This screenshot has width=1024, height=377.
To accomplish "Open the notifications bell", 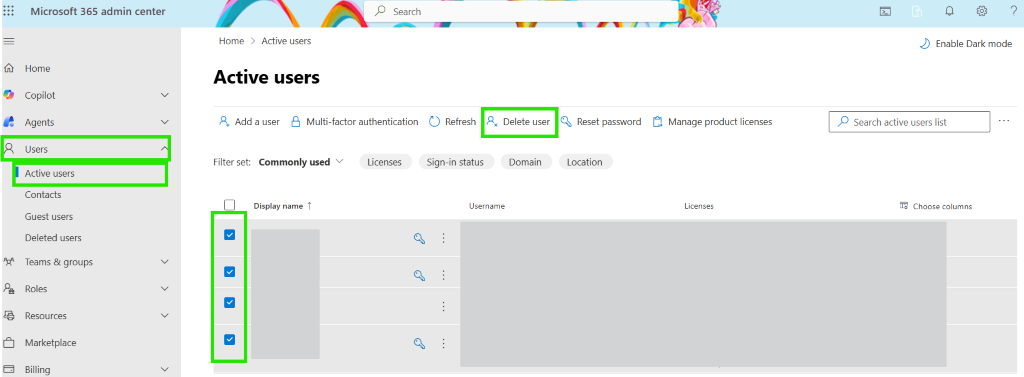I will [950, 11].
